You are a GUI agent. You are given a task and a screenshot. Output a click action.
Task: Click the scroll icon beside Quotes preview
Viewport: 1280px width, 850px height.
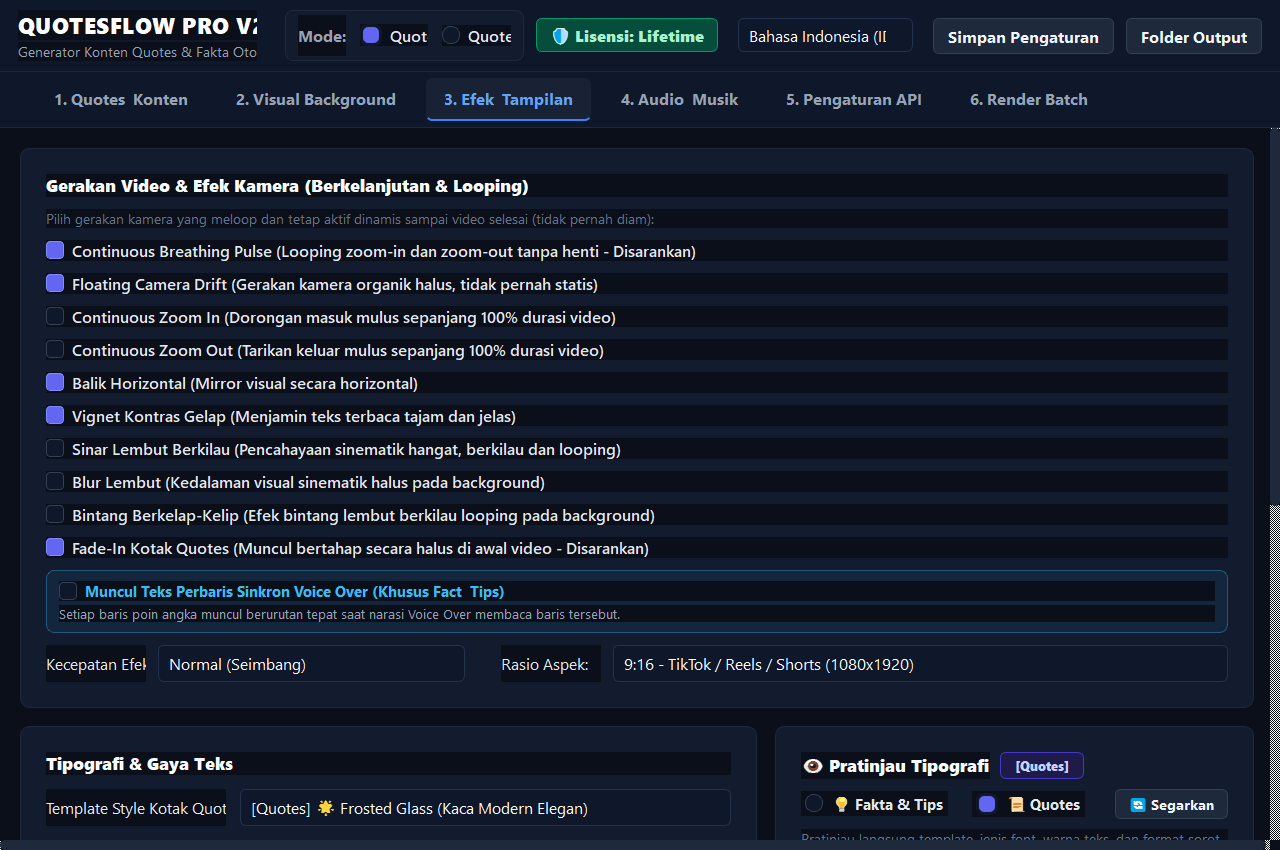pos(1016,804)
